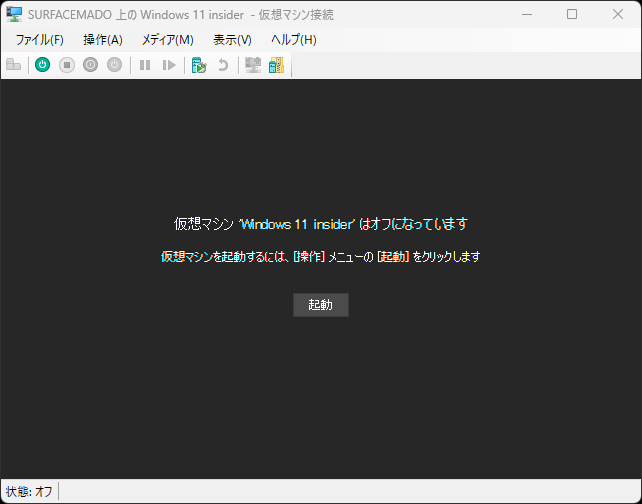Close the virtual machine connection window
The height and width of the screenshot is (504, 642).
coord(618,14)
